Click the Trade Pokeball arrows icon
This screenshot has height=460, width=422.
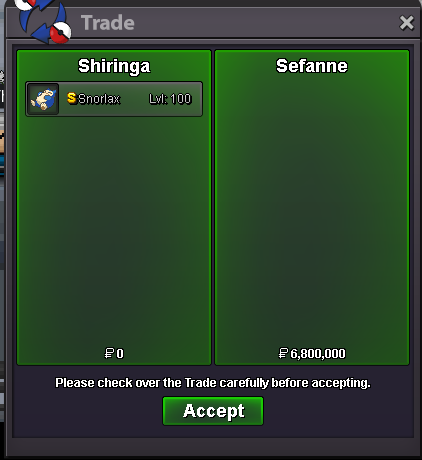click(43, 21)
